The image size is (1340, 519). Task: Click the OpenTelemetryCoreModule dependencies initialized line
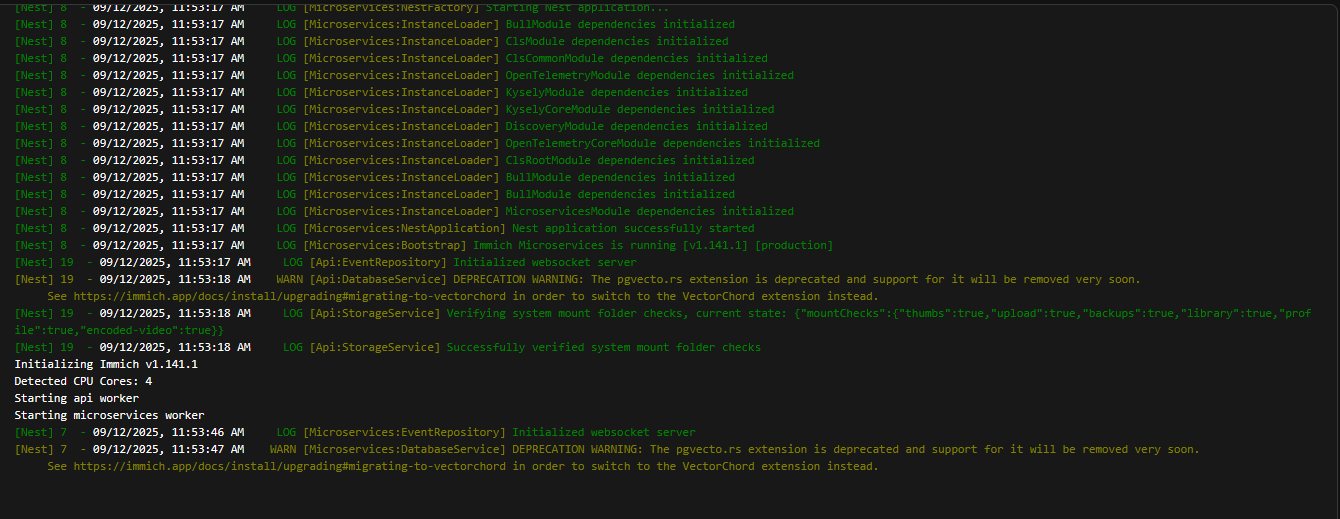(662, 143)
